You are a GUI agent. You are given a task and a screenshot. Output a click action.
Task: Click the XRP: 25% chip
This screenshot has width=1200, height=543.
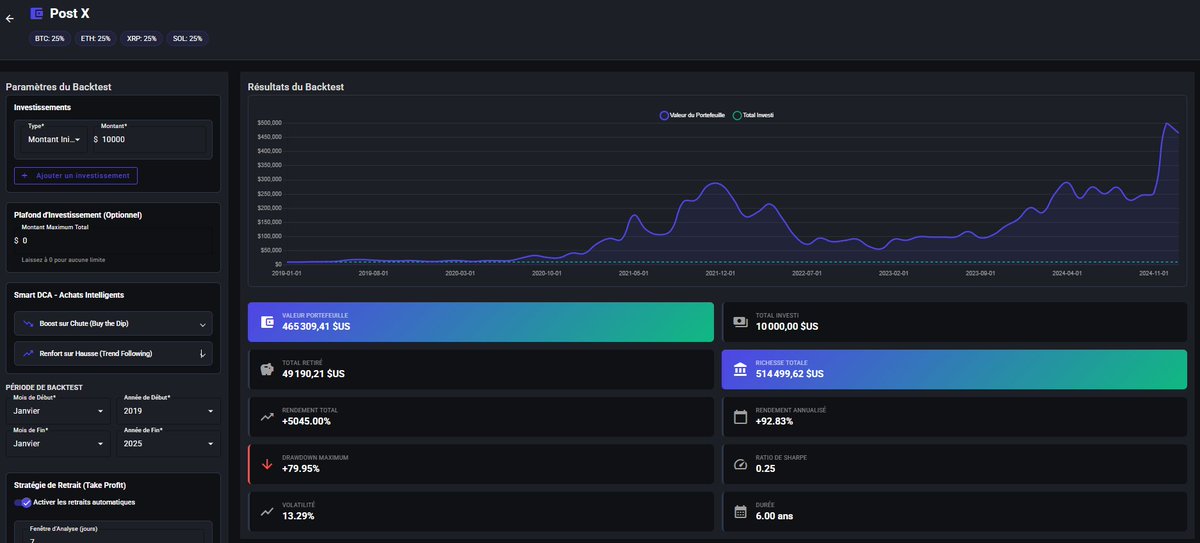(141, 39)
